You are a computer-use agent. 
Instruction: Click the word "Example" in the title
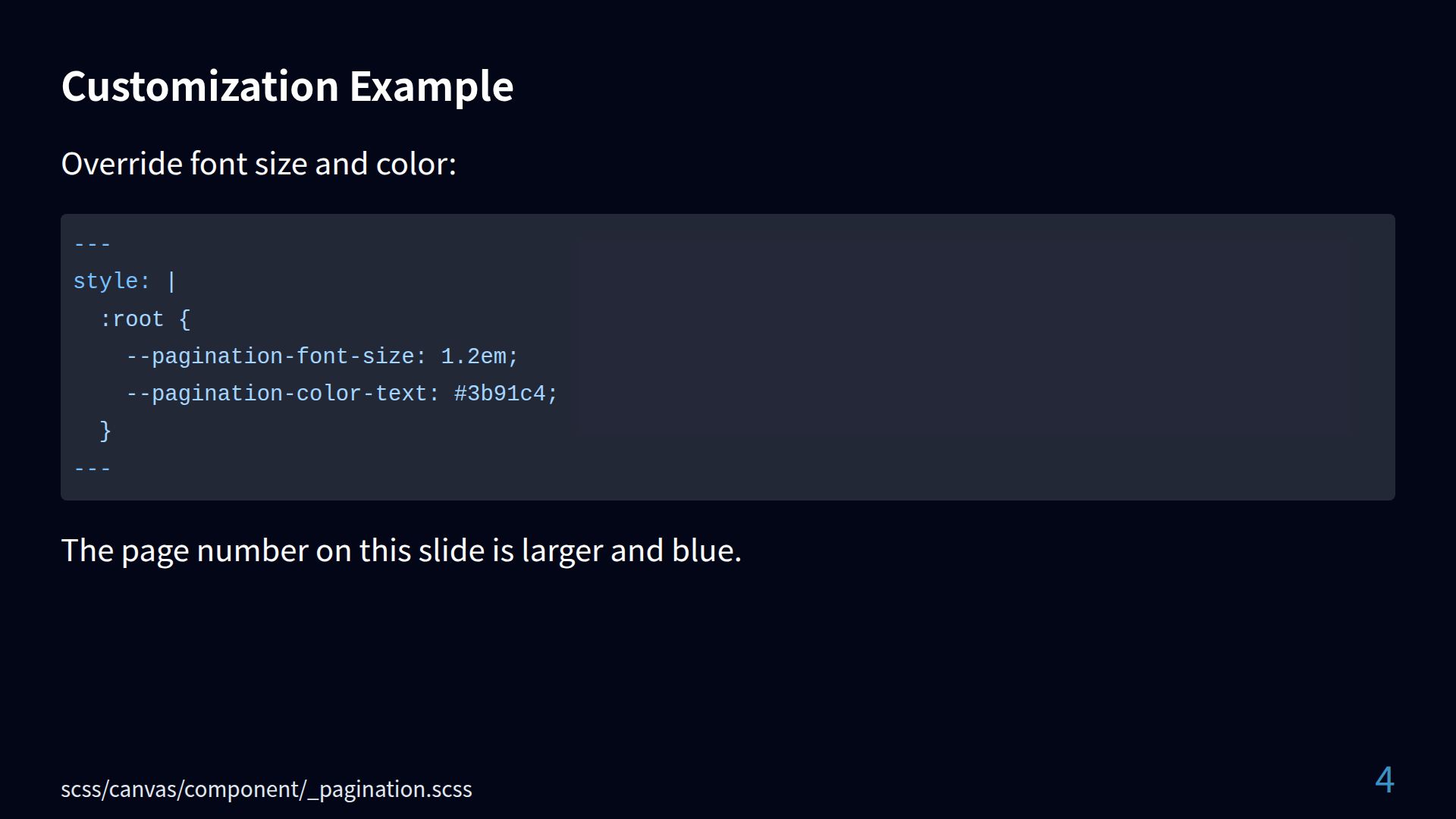pos(431,86)
